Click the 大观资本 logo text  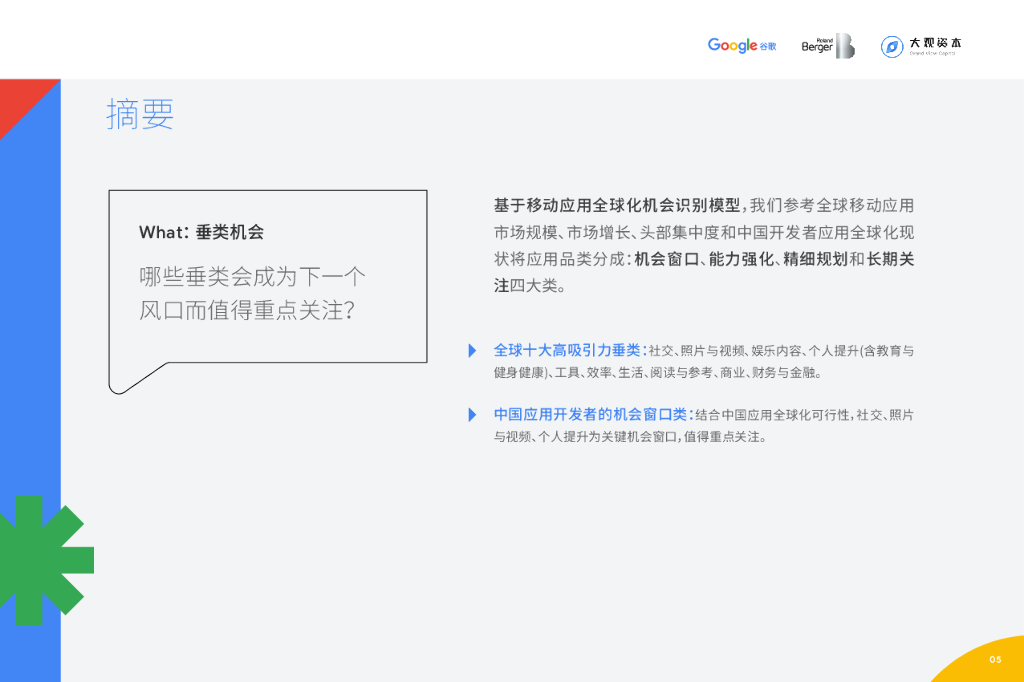[x=935, y=45]
